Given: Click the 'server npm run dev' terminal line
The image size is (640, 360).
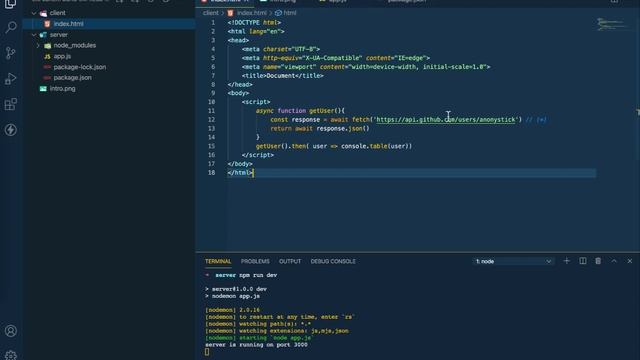Looking at the screenshot, I should click(x=246, y=275).
